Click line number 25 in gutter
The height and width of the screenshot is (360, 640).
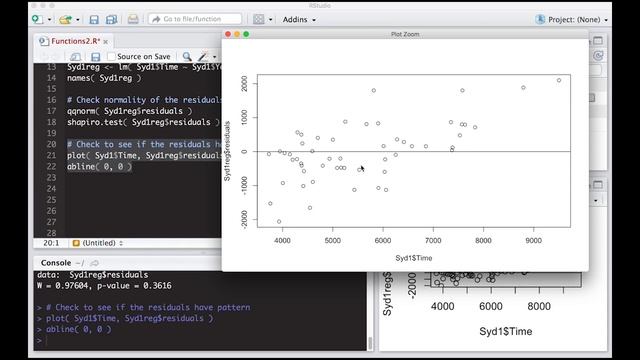tap(51, 200)
